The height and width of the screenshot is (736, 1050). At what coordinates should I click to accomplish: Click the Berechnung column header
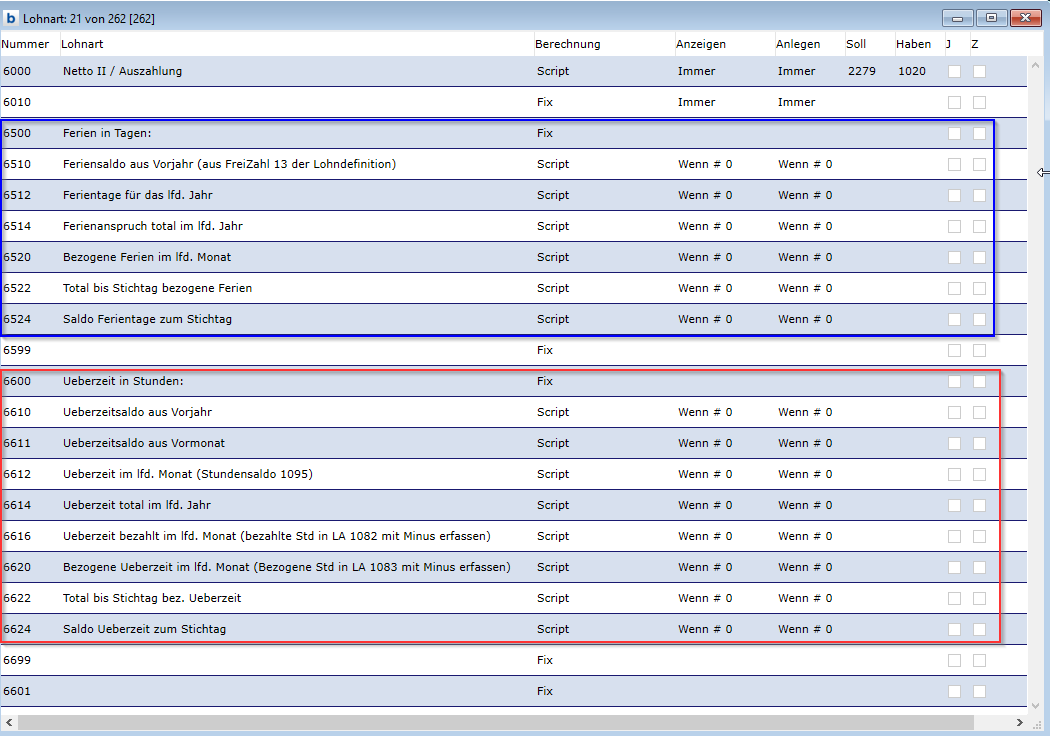click(567, 44)
